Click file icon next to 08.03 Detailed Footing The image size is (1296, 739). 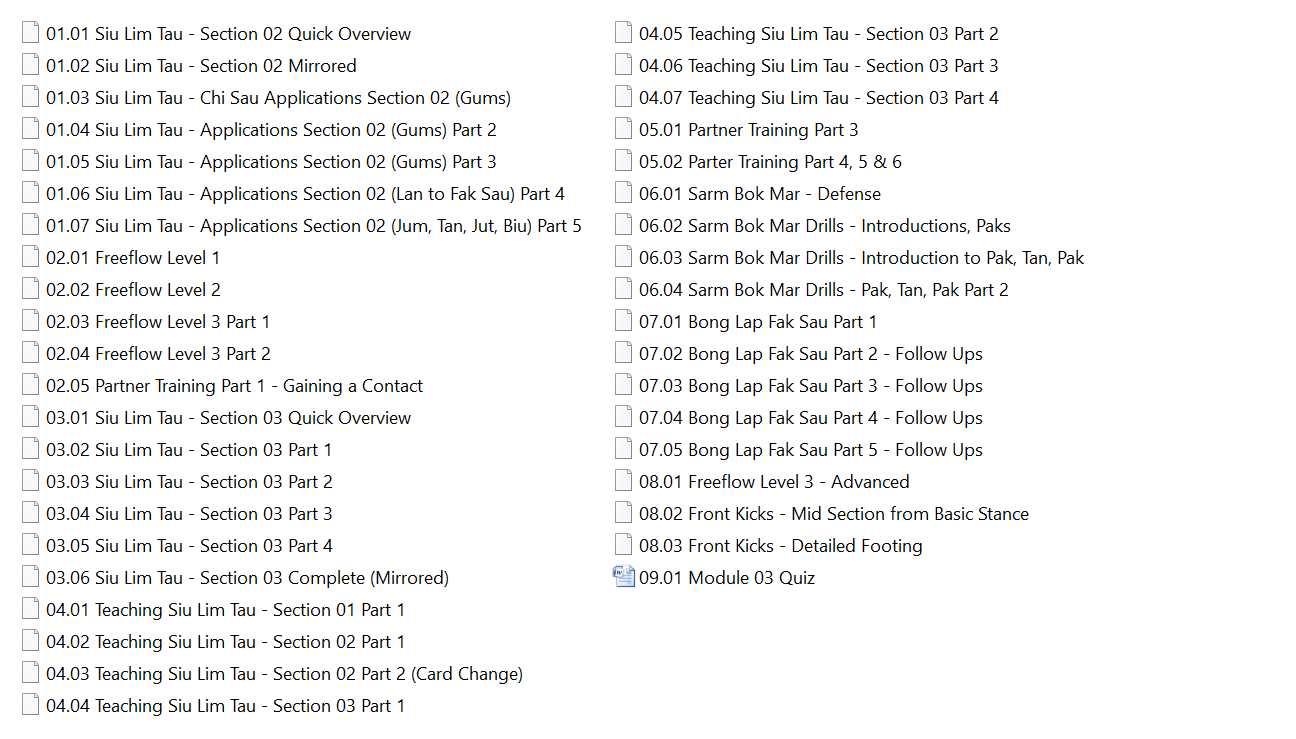(624, 545)
